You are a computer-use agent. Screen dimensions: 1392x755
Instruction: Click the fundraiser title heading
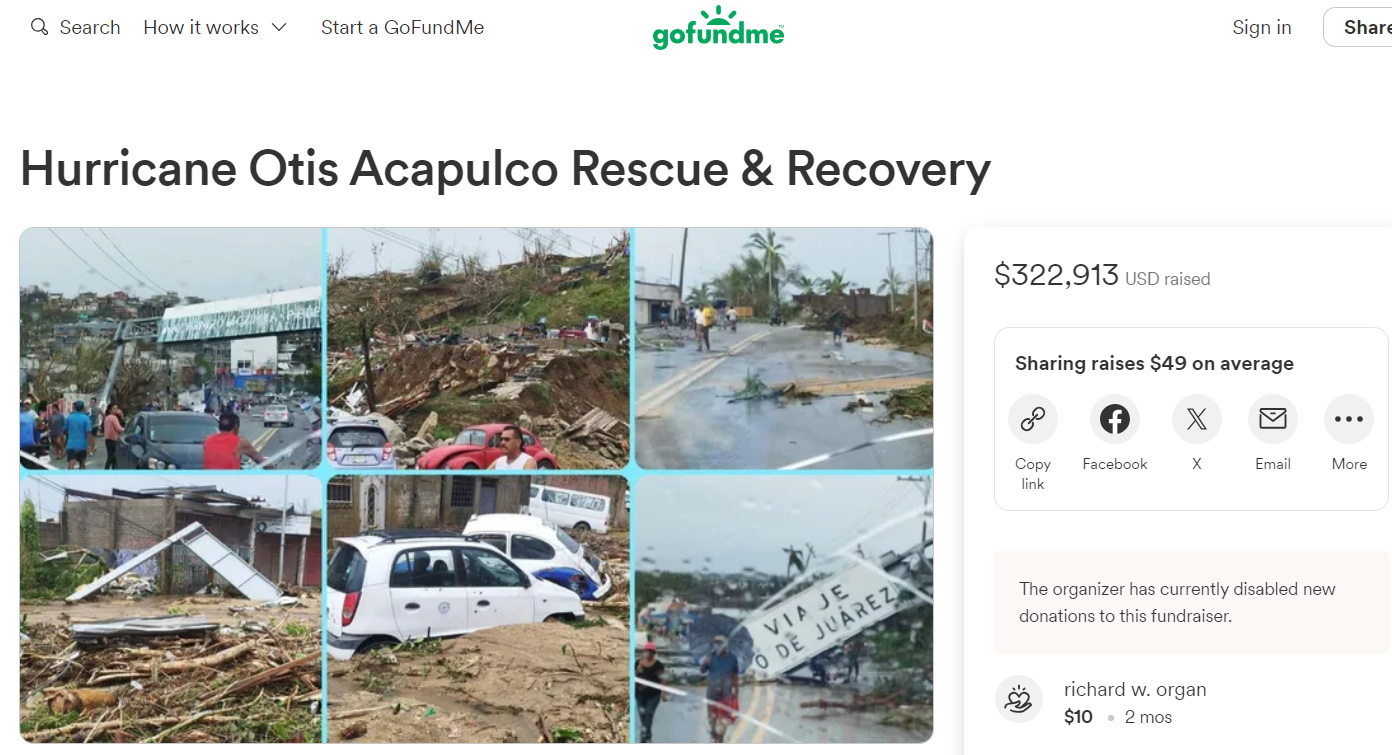coord(505,169)
